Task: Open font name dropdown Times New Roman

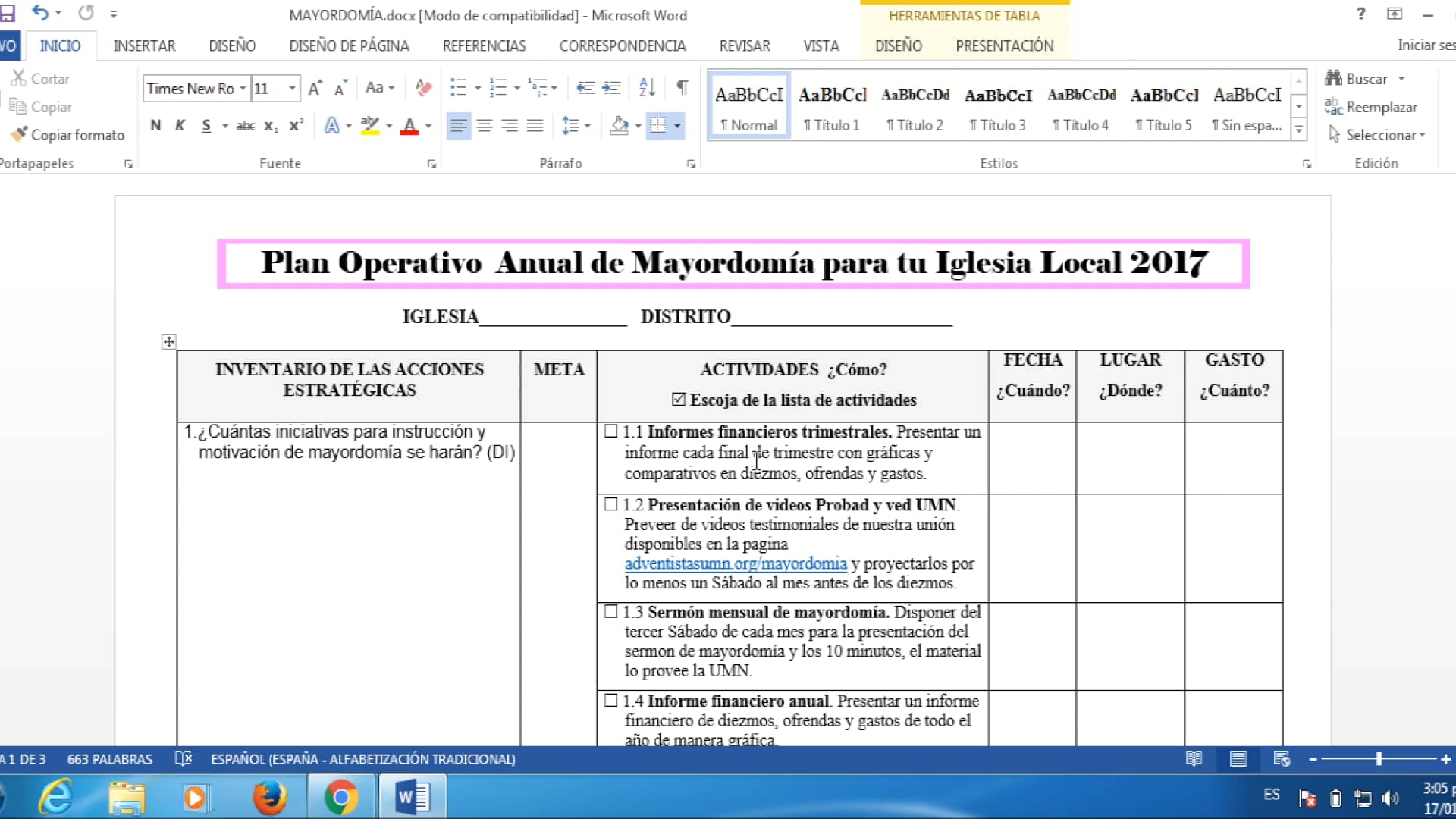Action: 243,89
